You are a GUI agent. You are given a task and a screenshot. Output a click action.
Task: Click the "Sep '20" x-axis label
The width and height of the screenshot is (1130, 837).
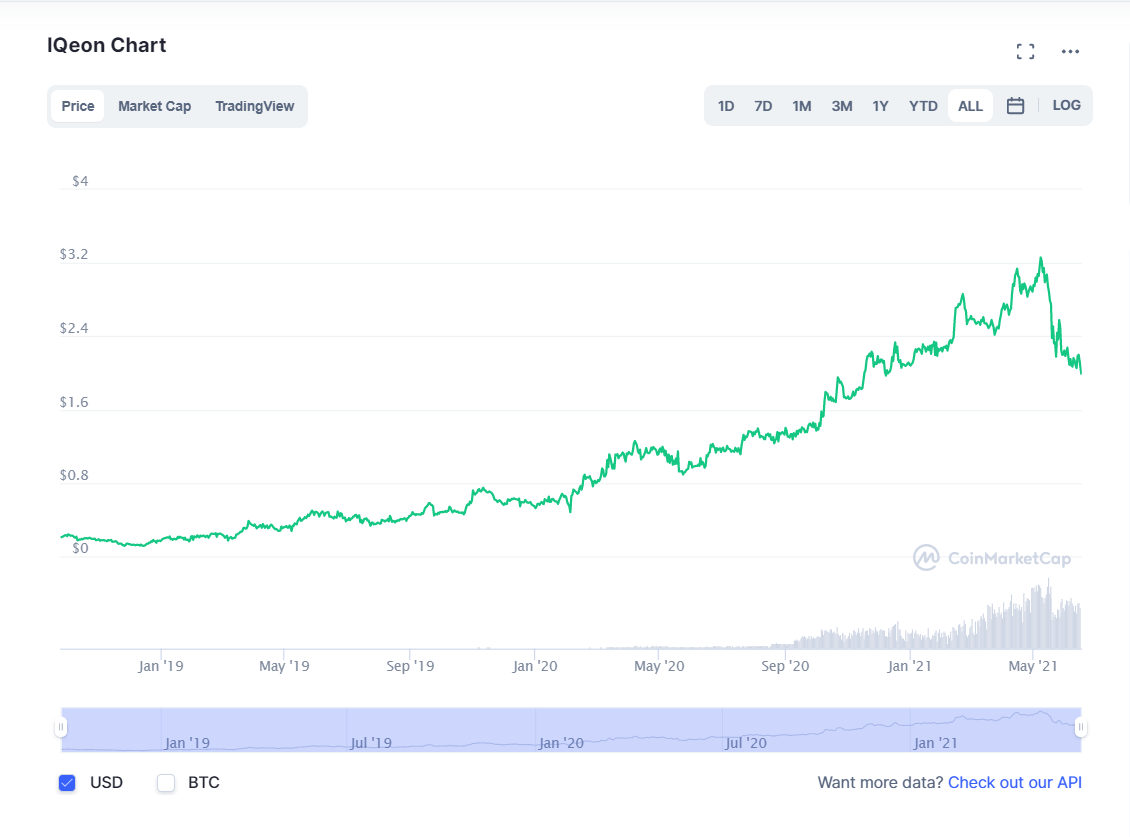pos(785,666)
